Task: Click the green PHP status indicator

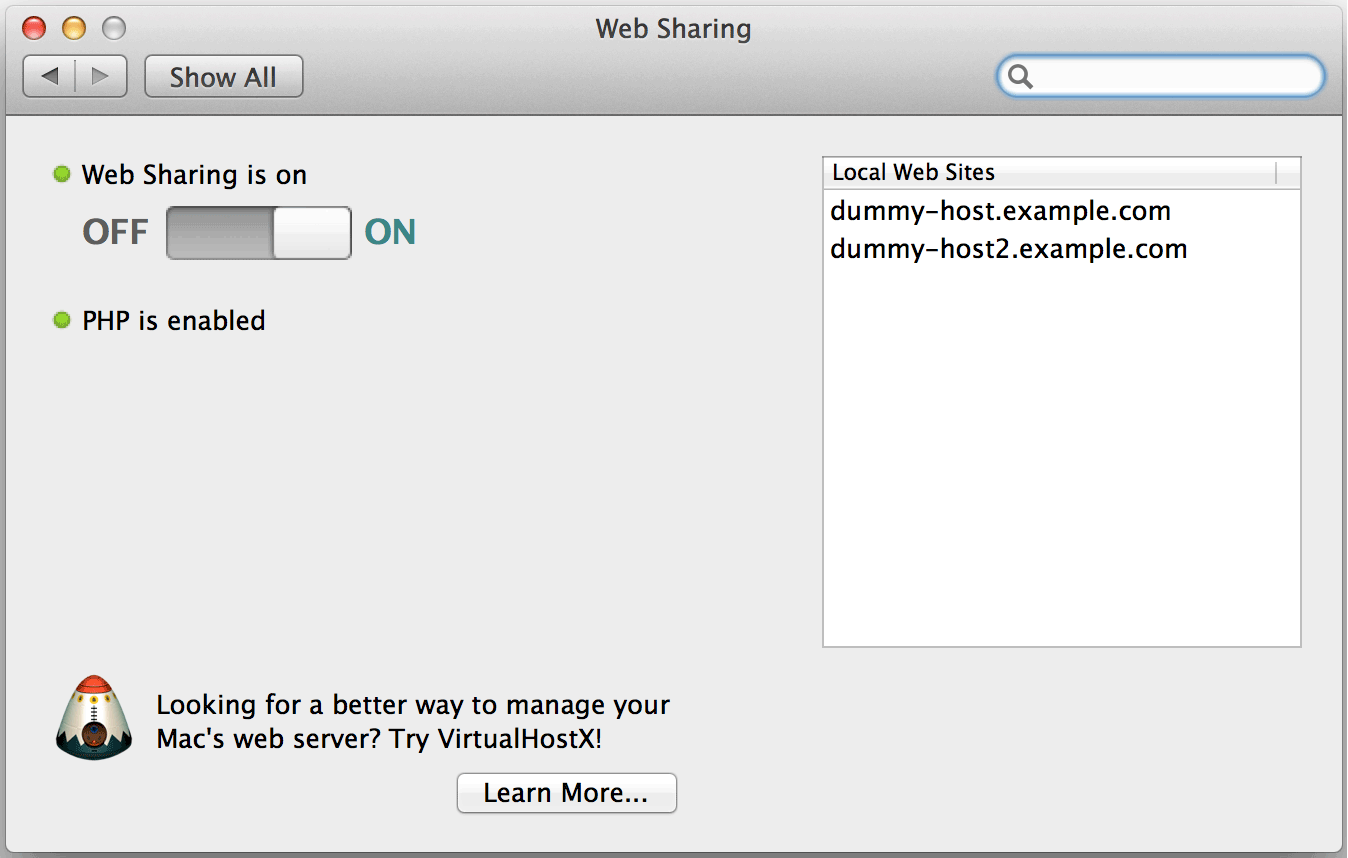Action: pos(61,320)
